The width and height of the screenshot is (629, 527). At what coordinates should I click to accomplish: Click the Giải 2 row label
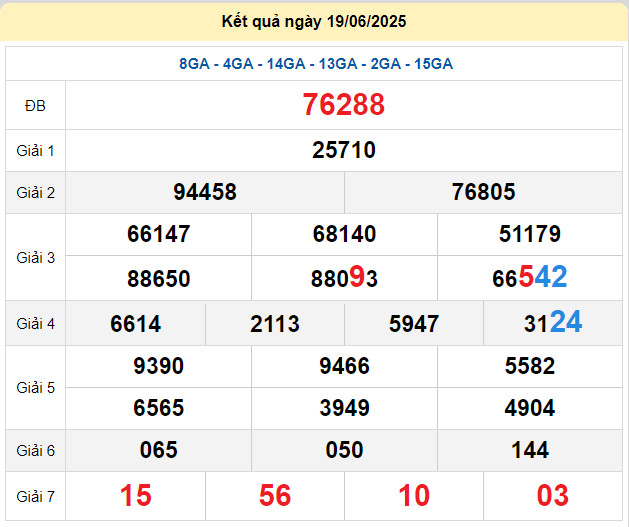pyautogui.click(x=35, y=193)
